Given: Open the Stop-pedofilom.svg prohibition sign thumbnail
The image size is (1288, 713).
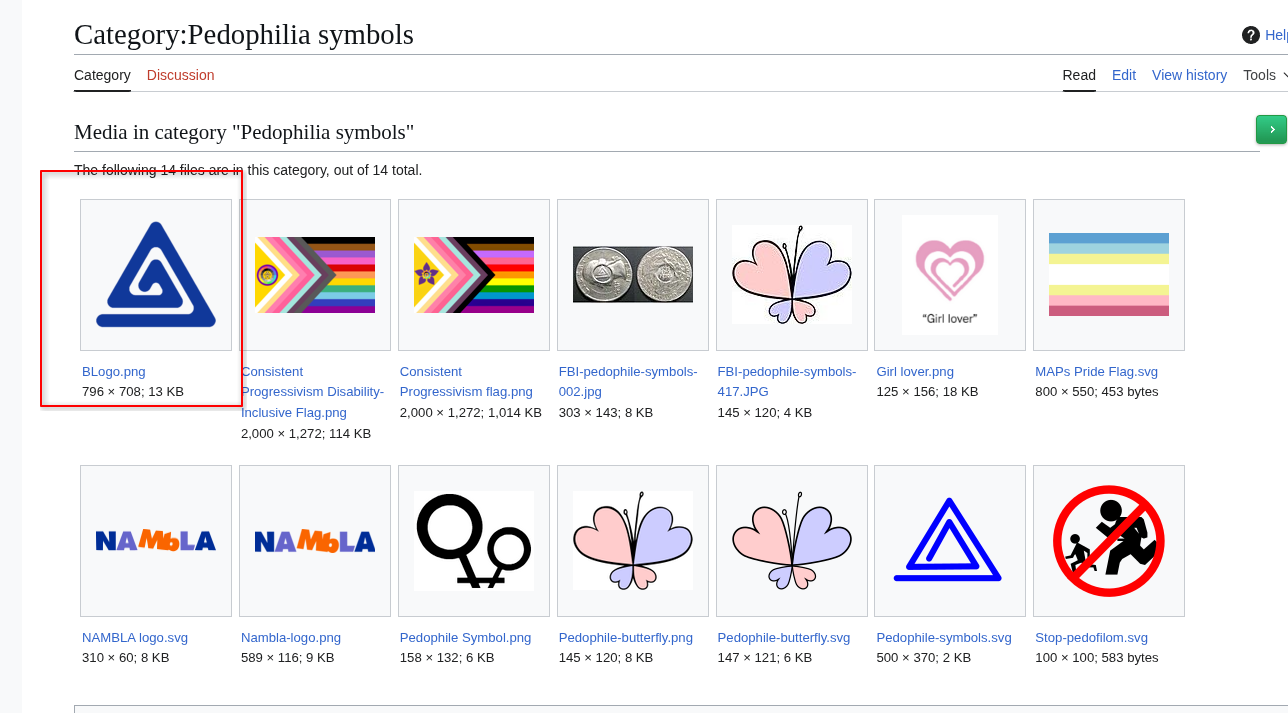Looking at the screenshot, I should coord(1108,541).
